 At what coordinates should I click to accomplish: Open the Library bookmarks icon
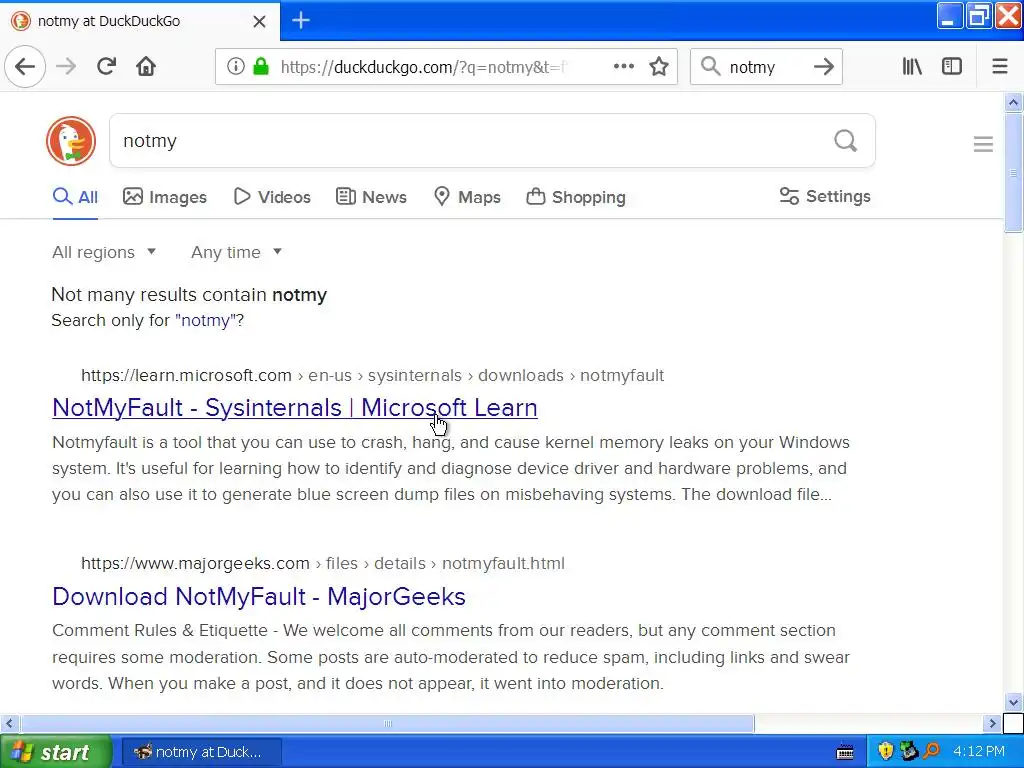pyautogui.click(x=912, y=66)
